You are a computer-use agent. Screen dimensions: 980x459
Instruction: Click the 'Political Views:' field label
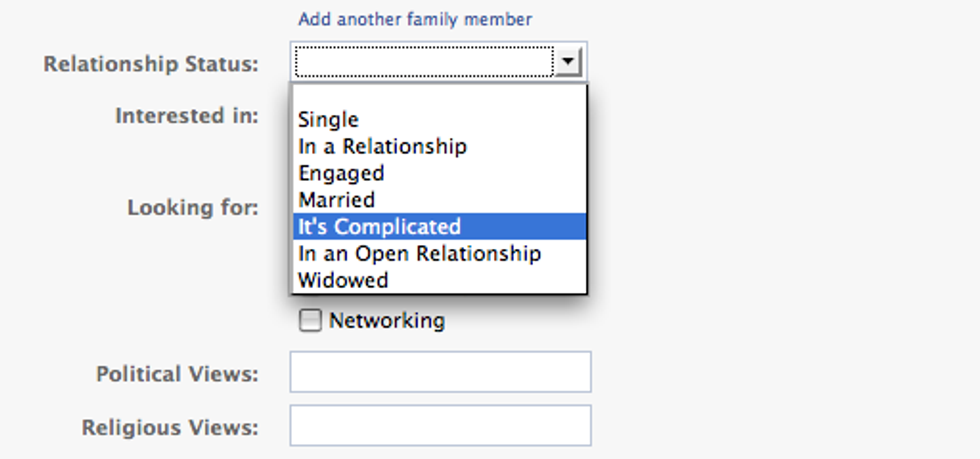click(x=177, y=374)
